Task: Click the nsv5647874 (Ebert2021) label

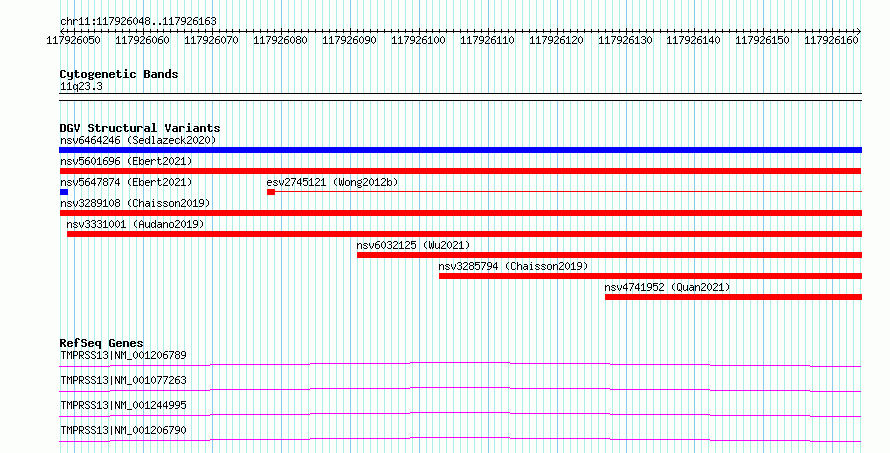Action: [x=126, y=182]
